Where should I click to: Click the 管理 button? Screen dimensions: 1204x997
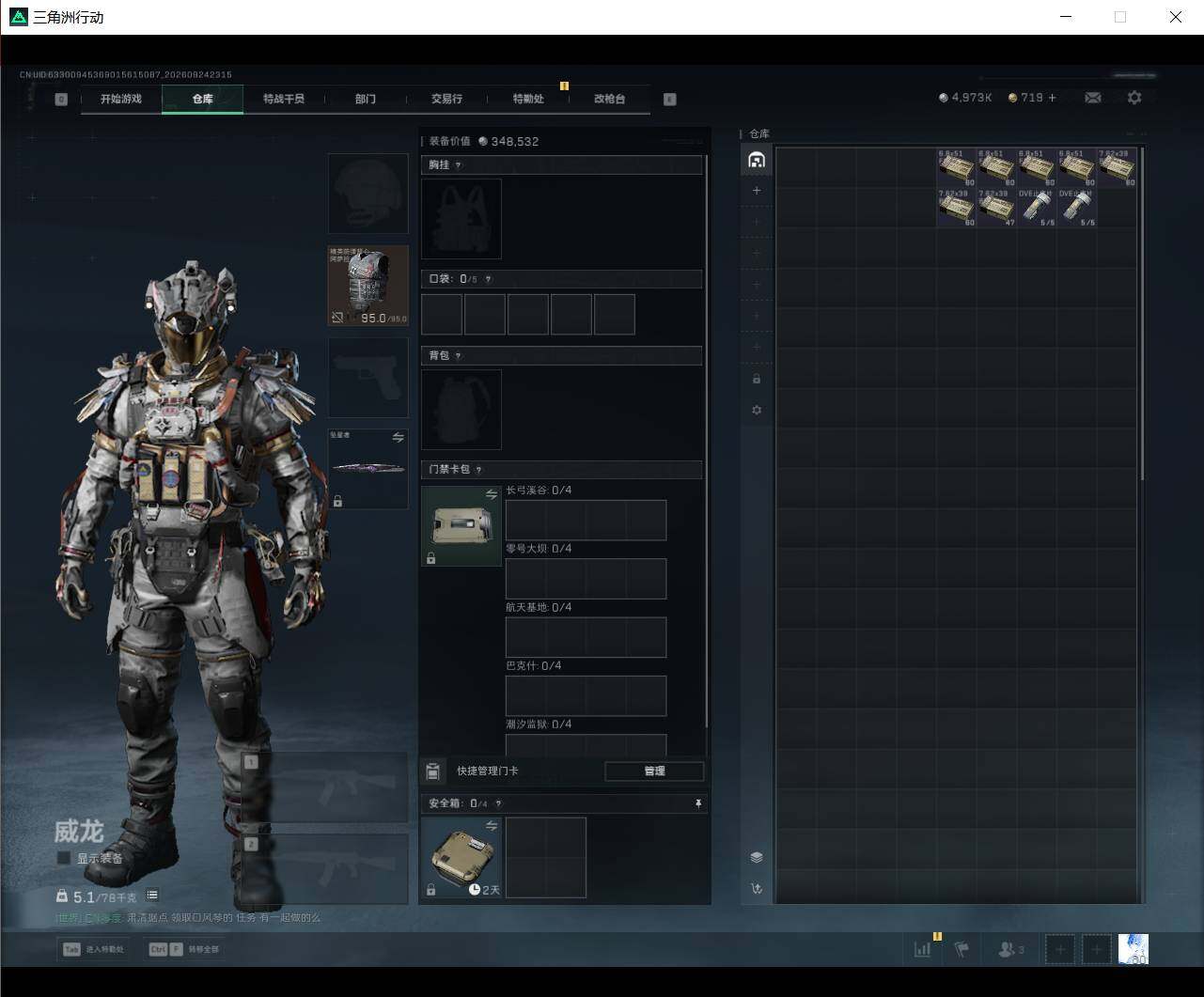coord(654,771)
